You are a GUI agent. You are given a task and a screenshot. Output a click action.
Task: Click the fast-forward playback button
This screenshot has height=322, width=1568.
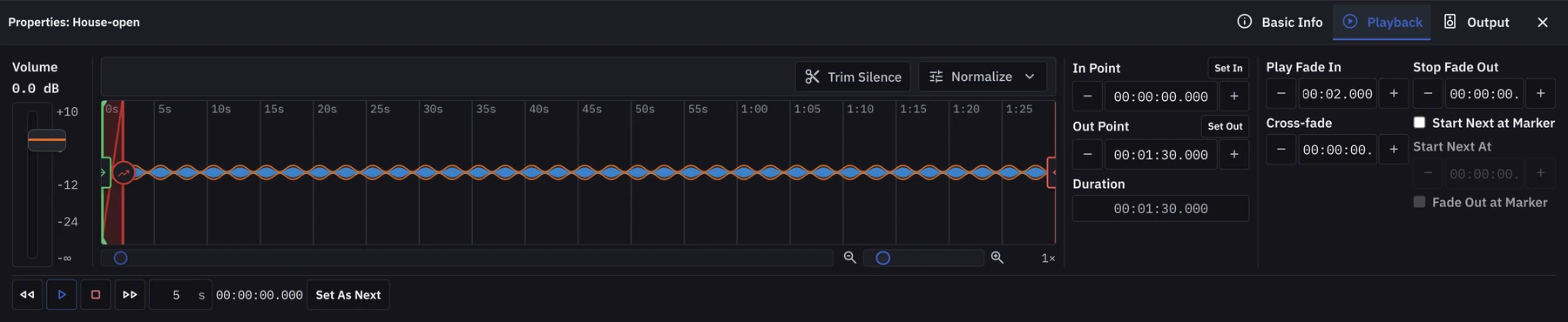[130, 295]
